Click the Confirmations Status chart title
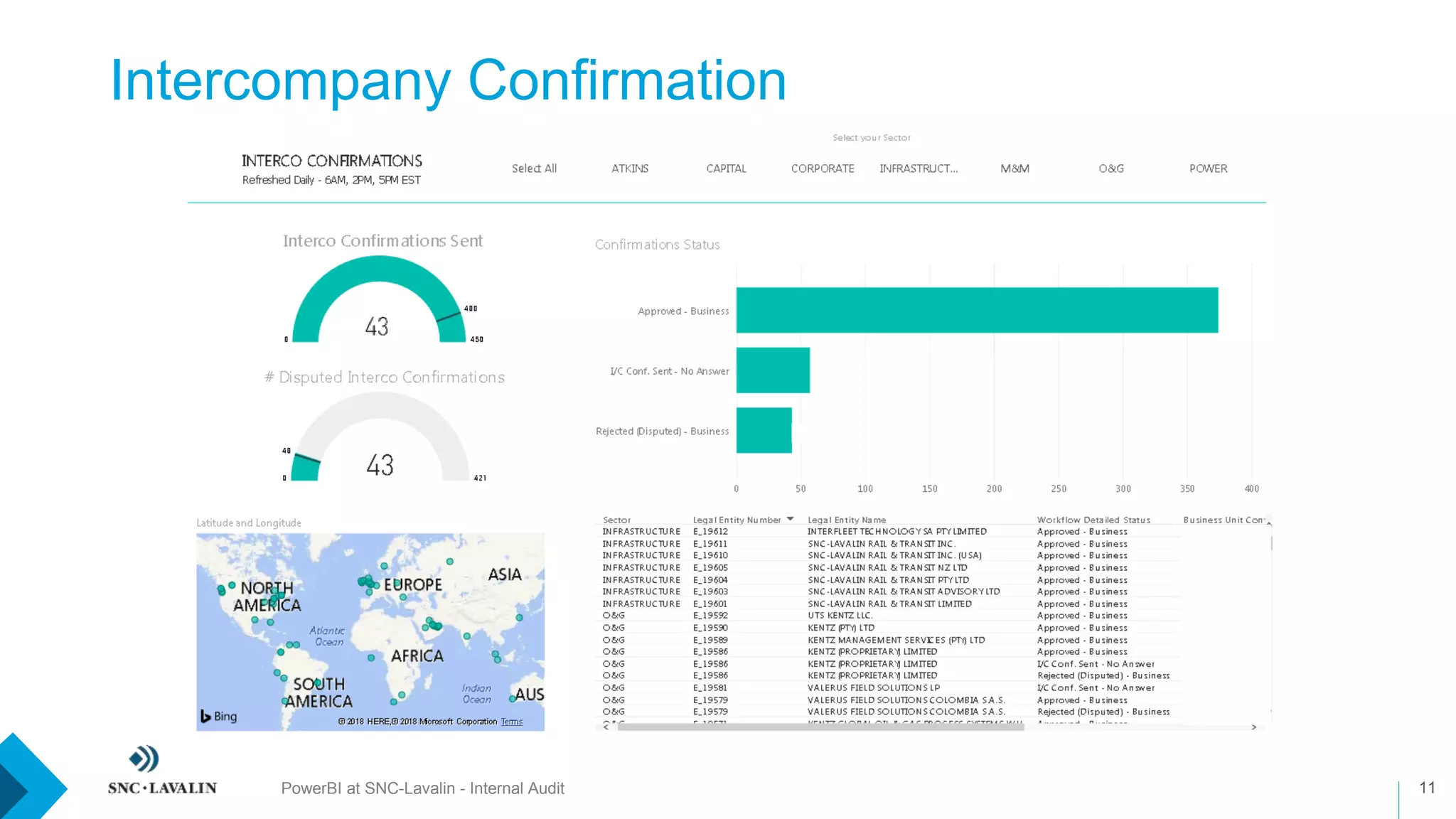 point(657,245)
